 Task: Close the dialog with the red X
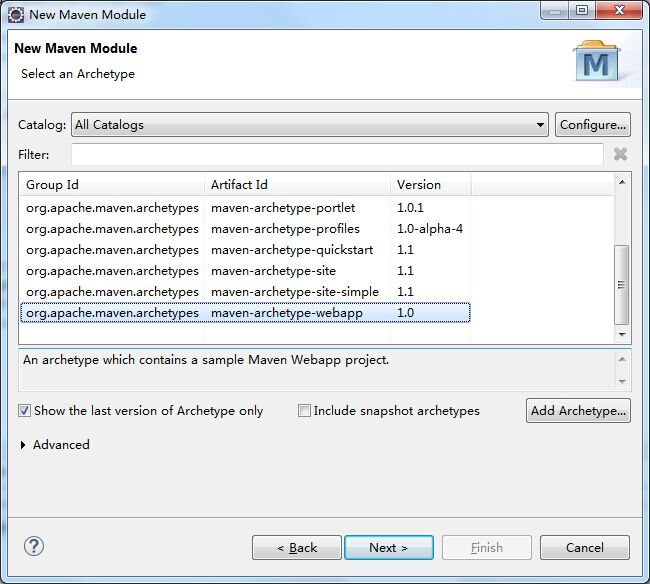point(619,10)
